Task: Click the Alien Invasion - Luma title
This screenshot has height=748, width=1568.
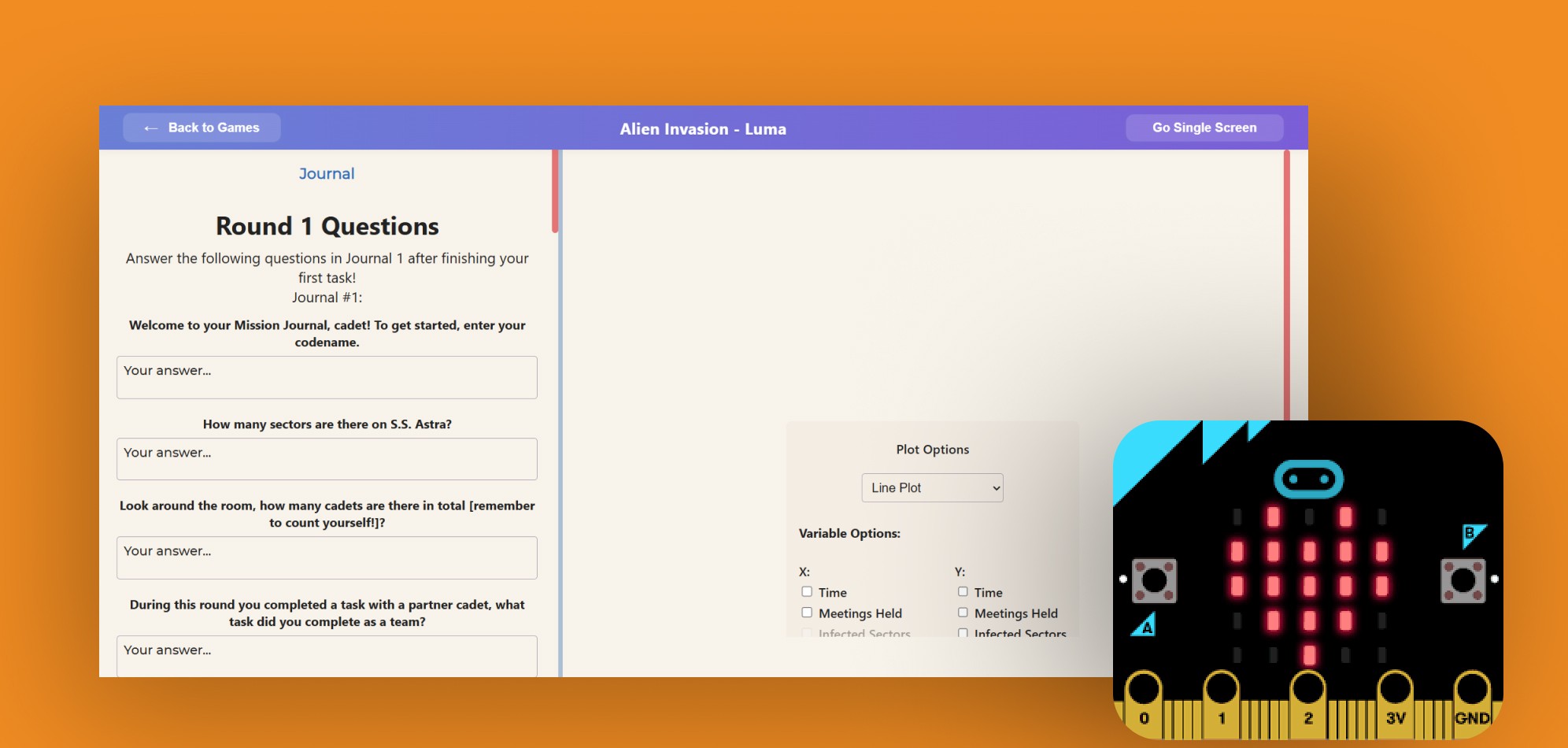Action: click(703, 128)
